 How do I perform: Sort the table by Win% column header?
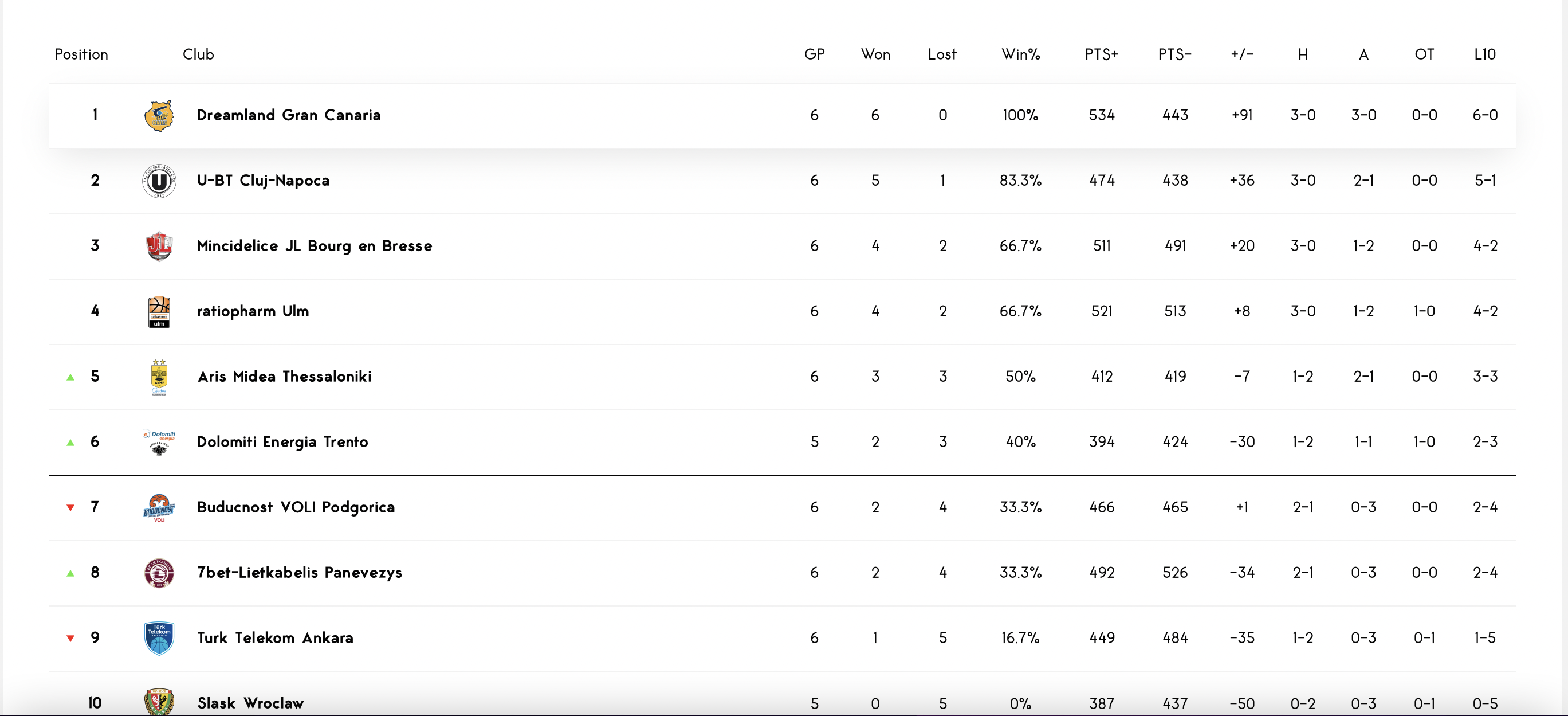tap(1021, 54)
